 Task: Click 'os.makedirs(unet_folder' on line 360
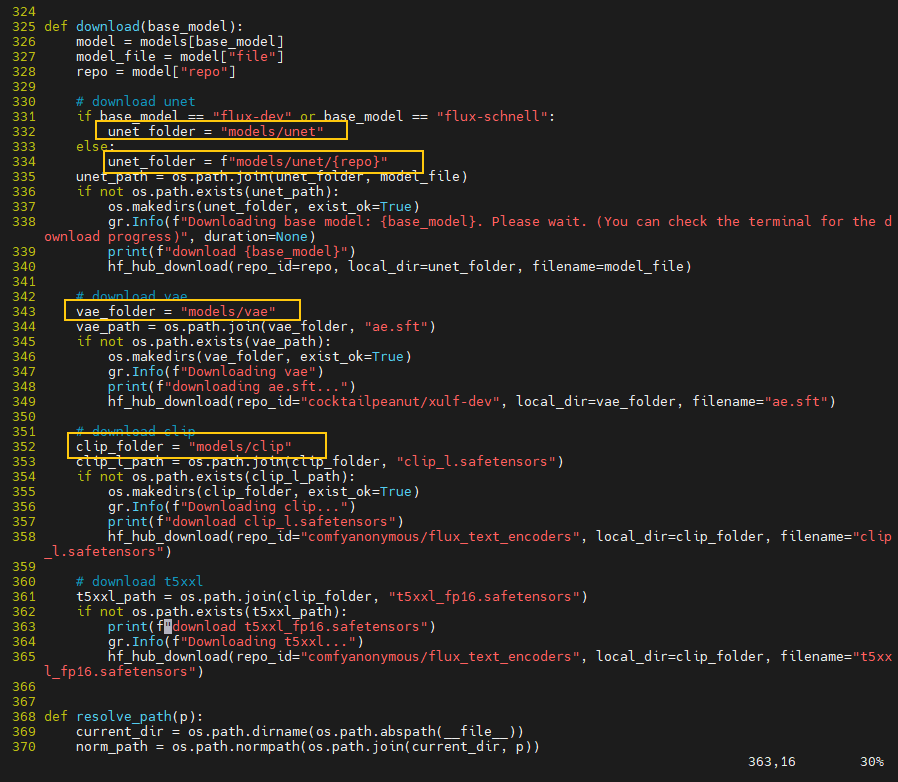200,206
